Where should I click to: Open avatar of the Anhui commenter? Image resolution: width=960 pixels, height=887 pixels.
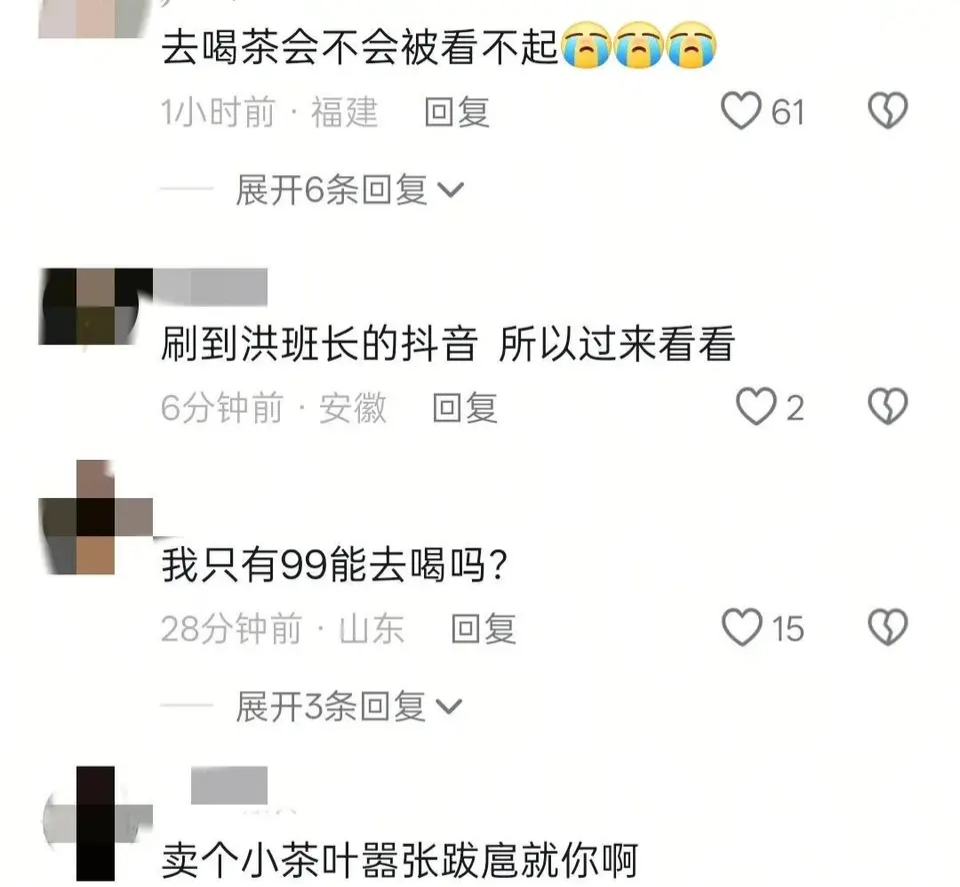pos(95,306)
